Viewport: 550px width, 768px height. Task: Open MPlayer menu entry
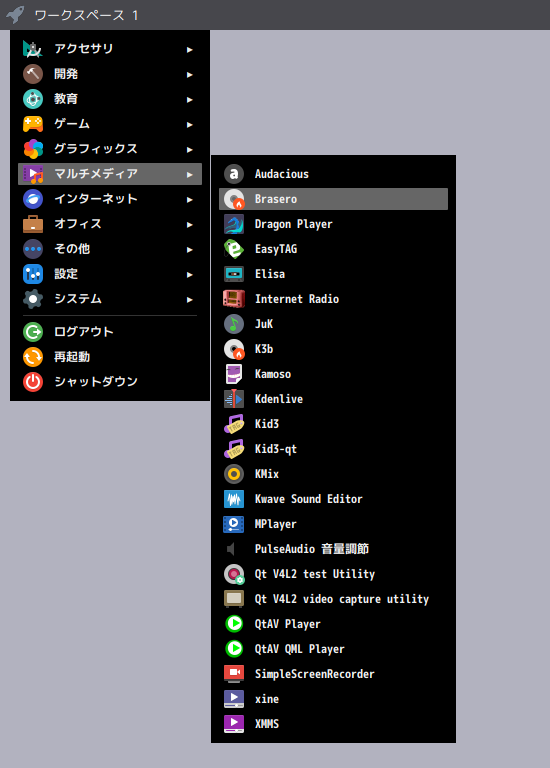(x=333, y=524)
